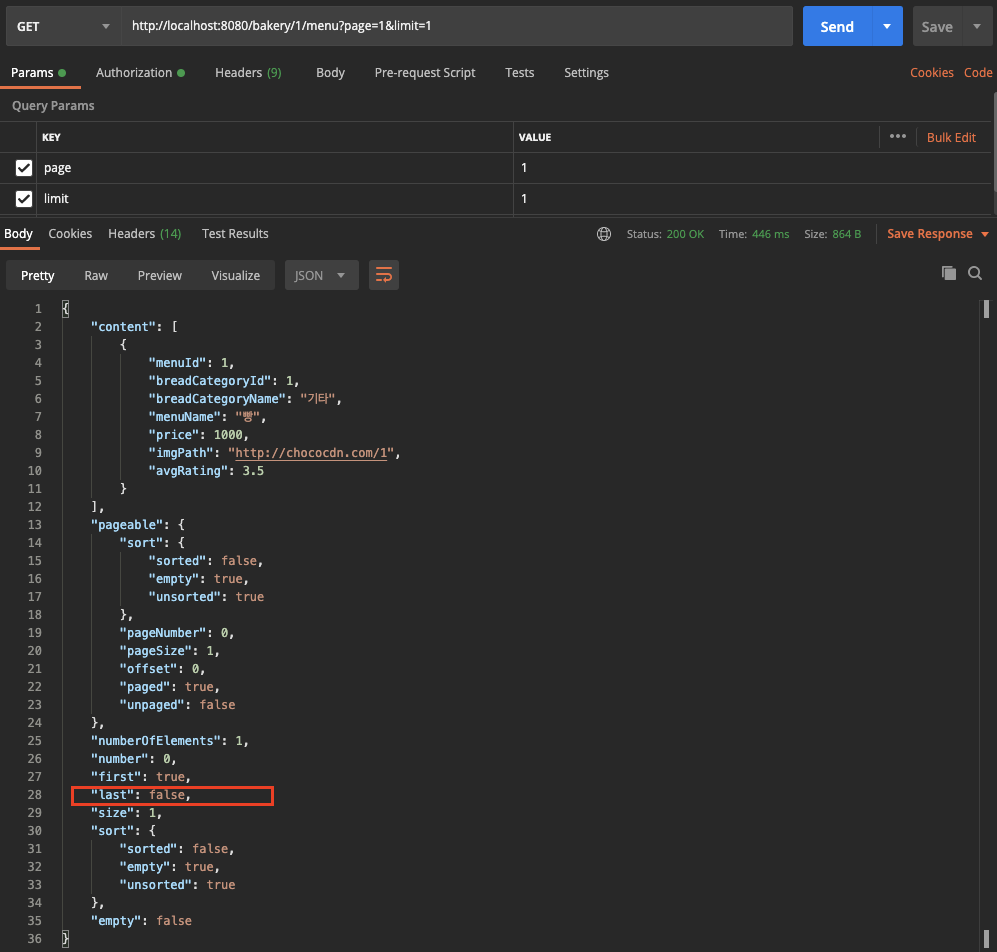The height and width of the screenshot is (952, 997).
Task: Open the Settings tab
Action: (586, 72)
